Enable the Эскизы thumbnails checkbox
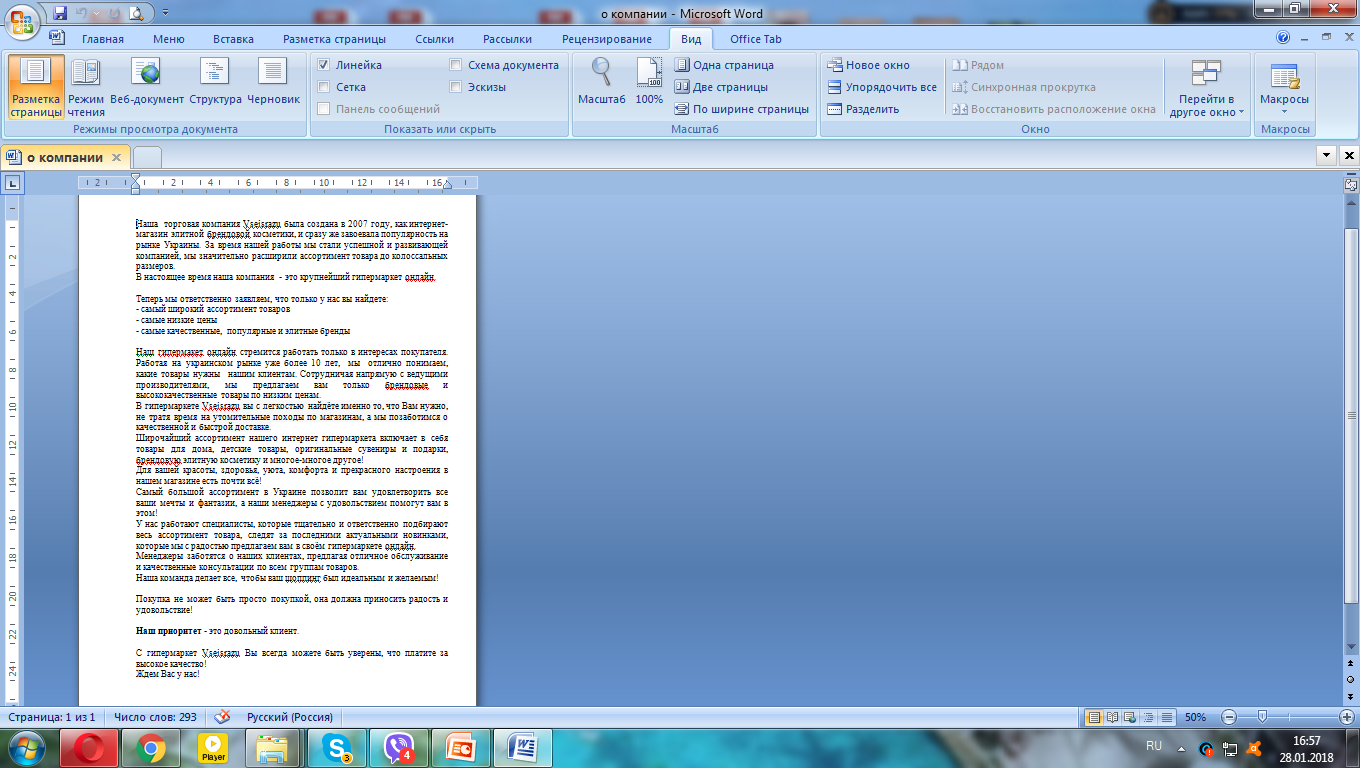This screenshot has height=768, width=1360. [x=456, y=87]
